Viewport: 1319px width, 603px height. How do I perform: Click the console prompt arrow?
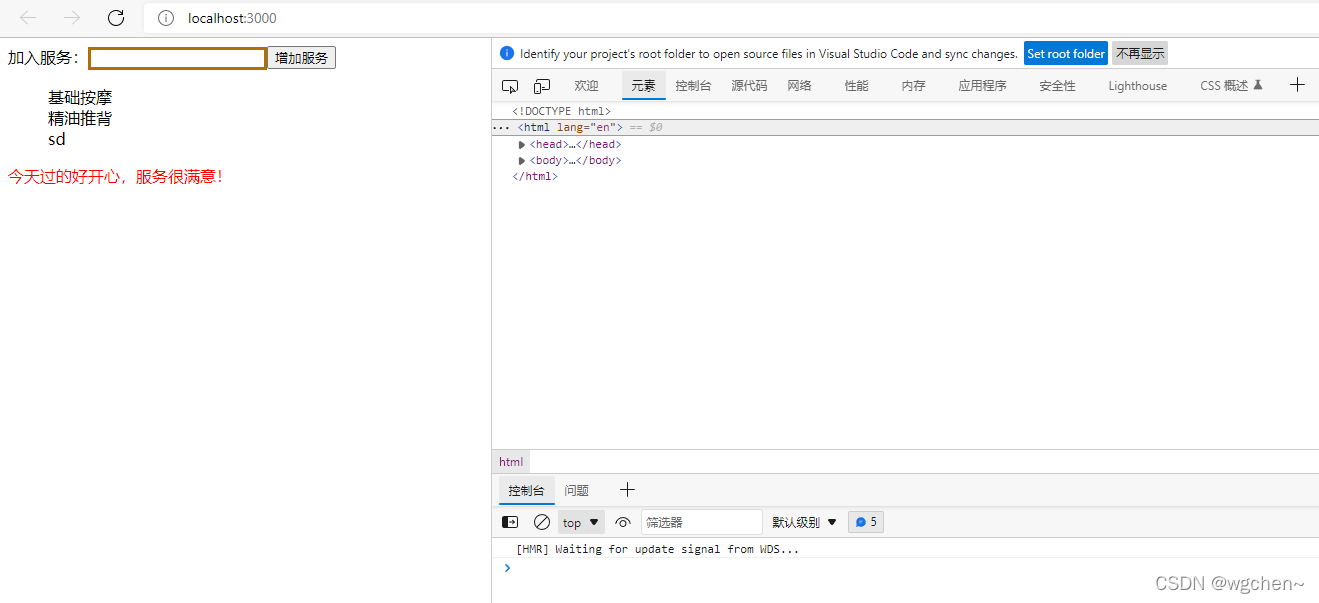click(507, 568)
